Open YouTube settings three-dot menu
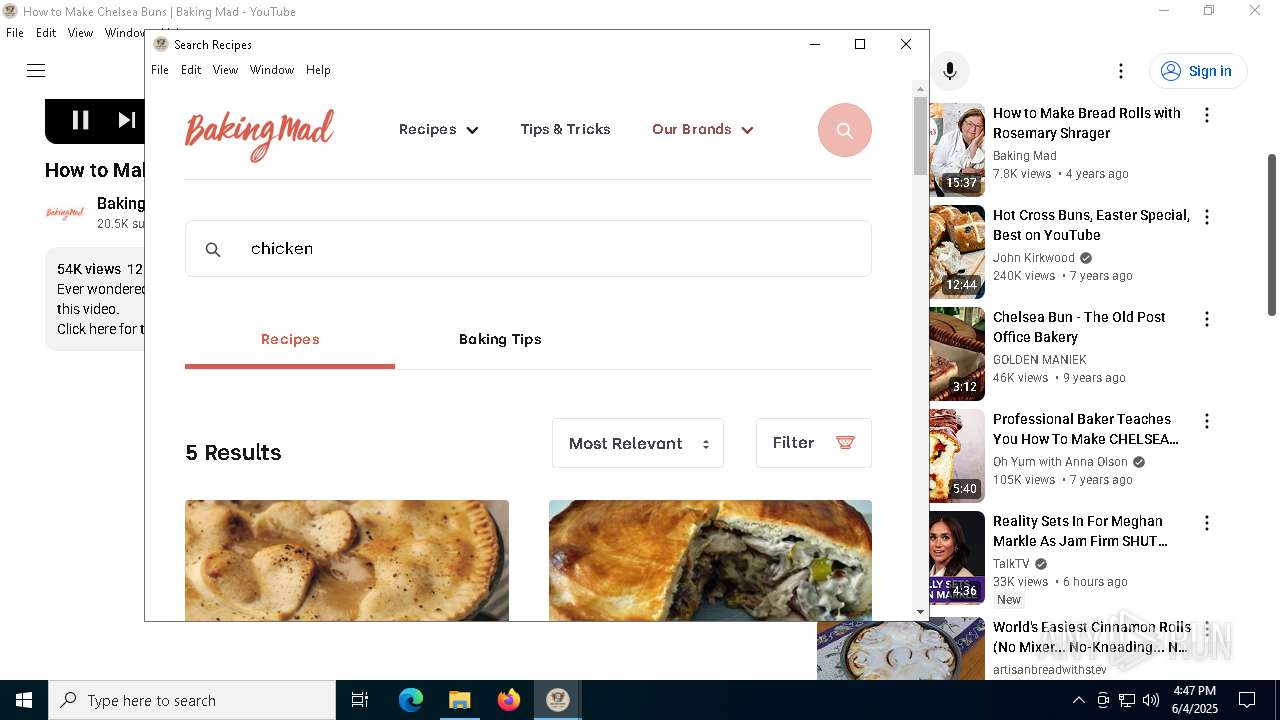This screenshot has width=1280, height=720. point(1121,71)
